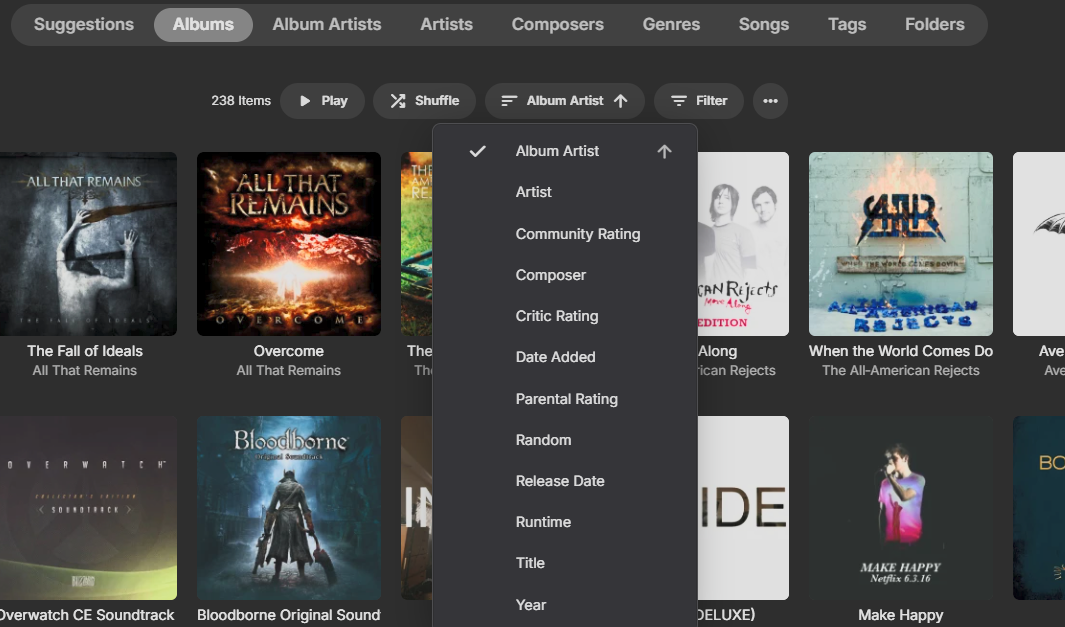This screenshot has height=627, width=1065.
Task: Click the shuffle crossed-arrows icon
Action: (397, 101)
